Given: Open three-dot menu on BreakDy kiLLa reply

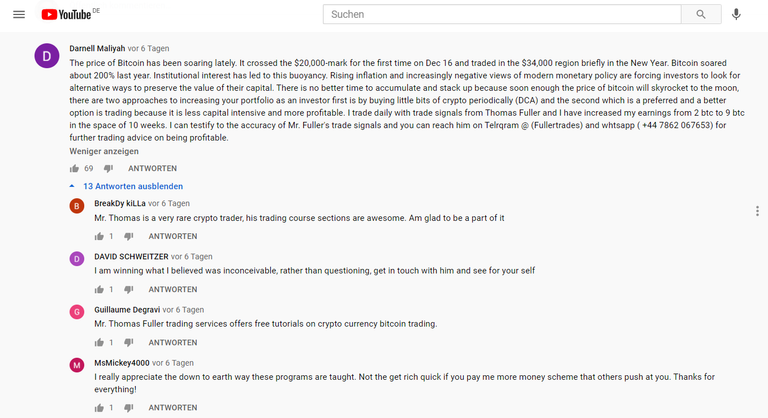Looking at the screenshot, I should coord(757,211).
